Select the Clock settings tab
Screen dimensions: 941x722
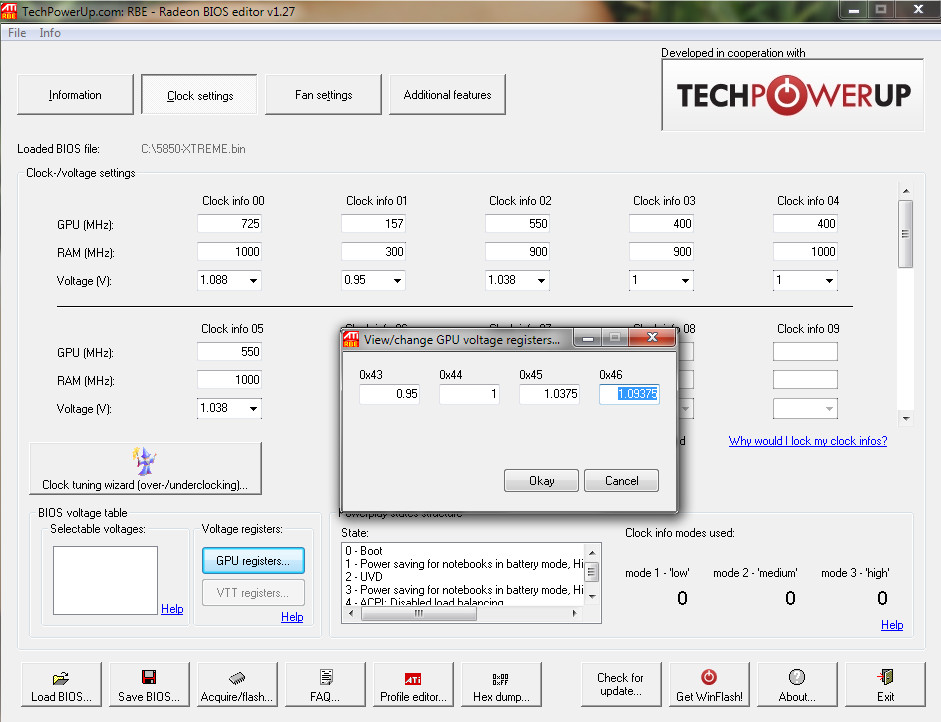[200, 95]
